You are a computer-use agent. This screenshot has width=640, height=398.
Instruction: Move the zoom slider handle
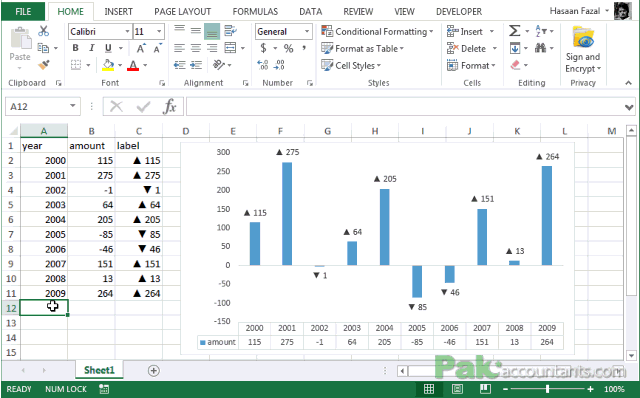pos(547,389)
